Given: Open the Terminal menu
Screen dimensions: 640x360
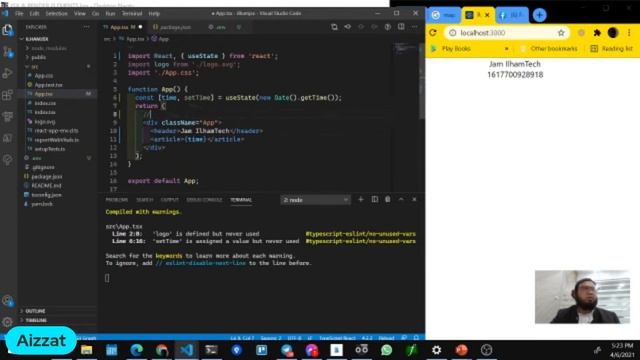Looking at the screenshot, I should 132,13.
